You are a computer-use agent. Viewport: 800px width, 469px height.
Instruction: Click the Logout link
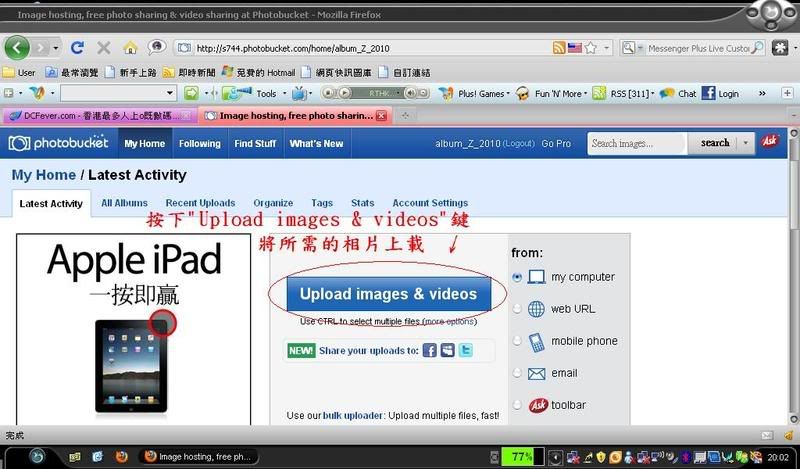click(x=518, y=144)
